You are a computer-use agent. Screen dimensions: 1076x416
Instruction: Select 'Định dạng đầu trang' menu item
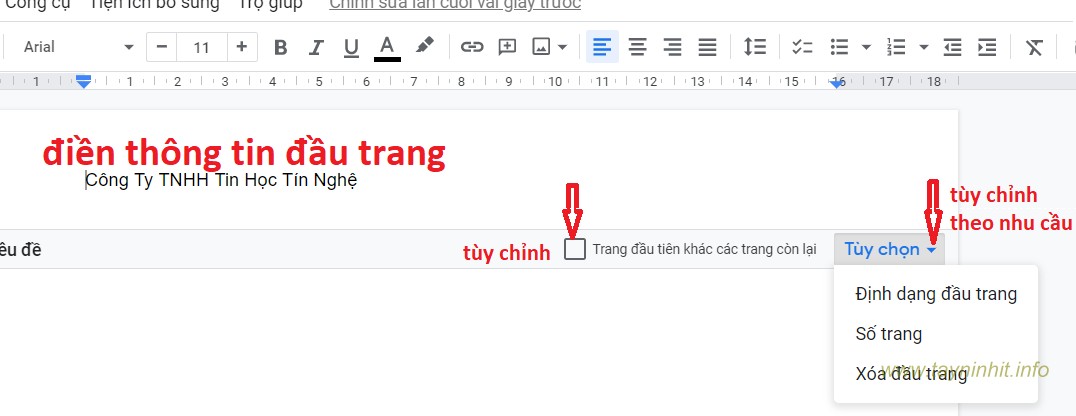(x=936, y=294)
